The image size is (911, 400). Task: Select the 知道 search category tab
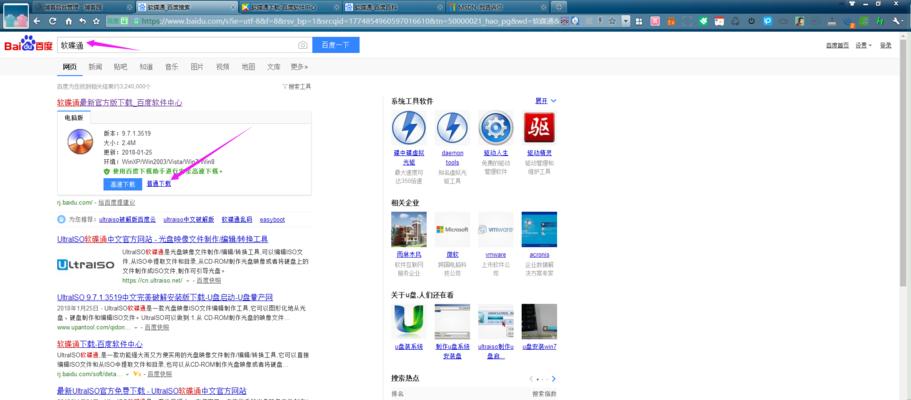point(146,67)
